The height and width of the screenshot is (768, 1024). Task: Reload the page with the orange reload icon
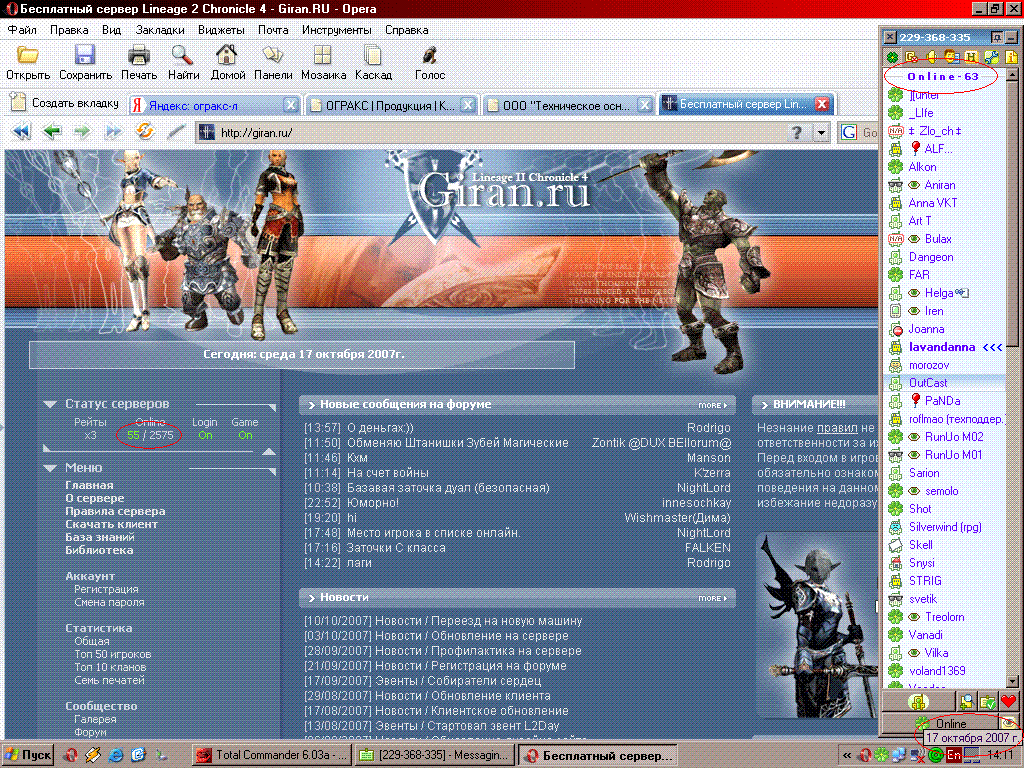(x=144, y=131)
